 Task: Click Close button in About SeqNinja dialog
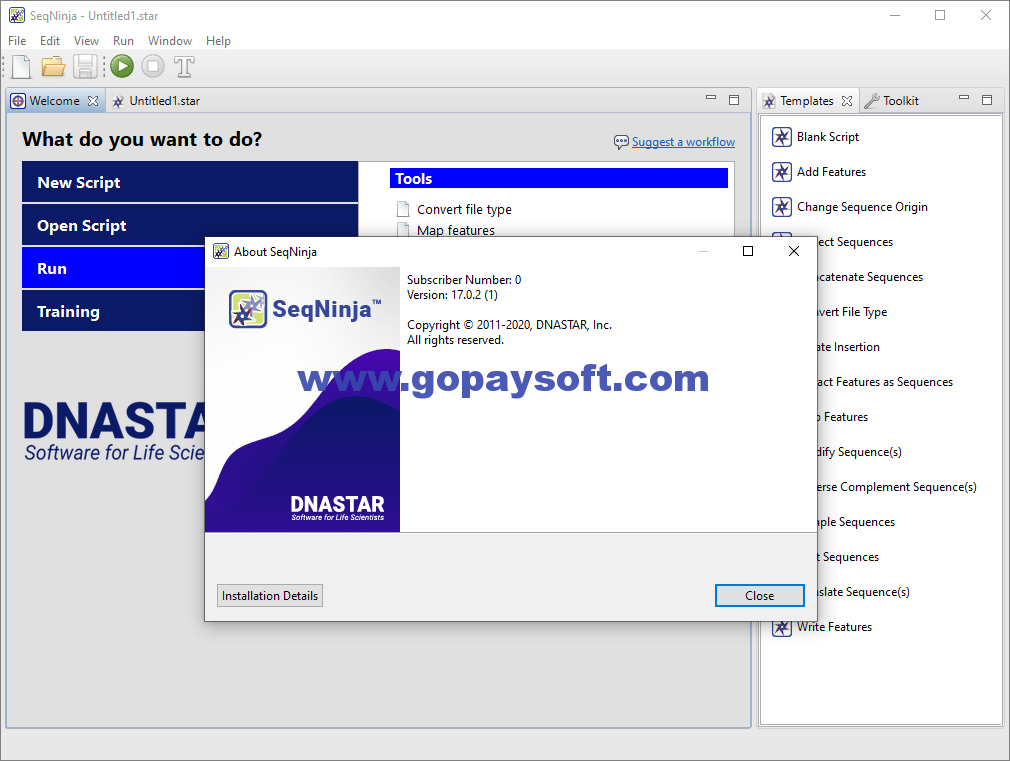click(x=759, y=596)
